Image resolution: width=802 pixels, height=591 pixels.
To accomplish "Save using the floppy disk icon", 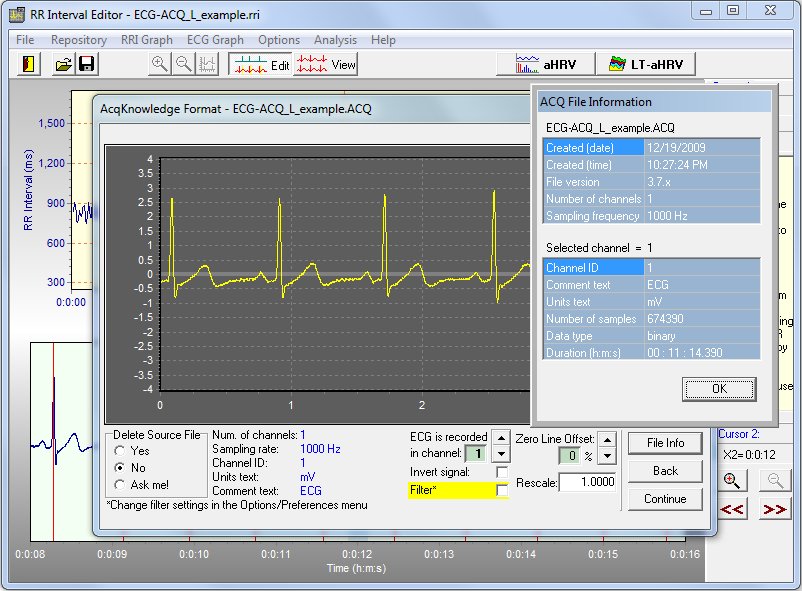I will pos(86,64).
